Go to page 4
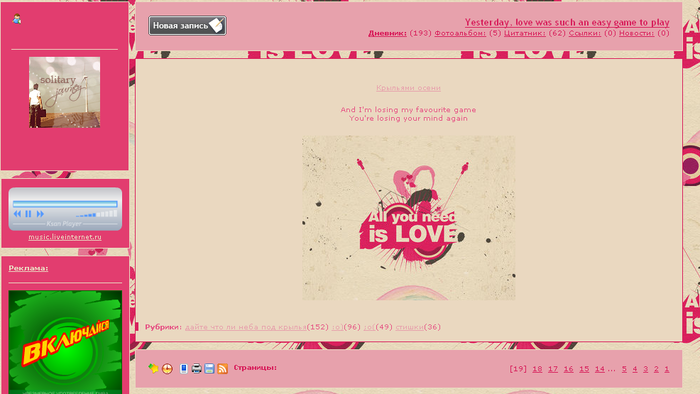The width and height of the screenshot is (700, 394). click(x=635, y=369)
